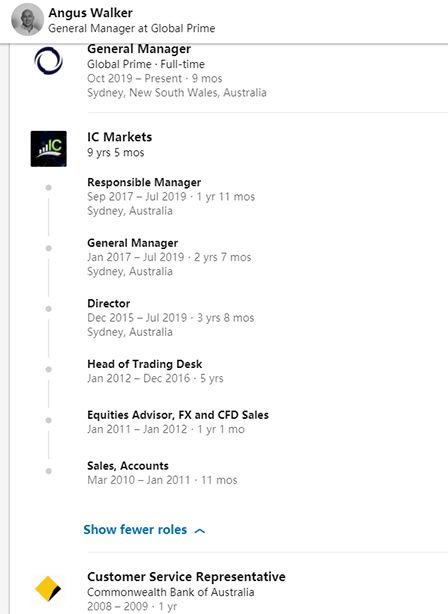Open the IC Markets company heading

pos(119,137)
